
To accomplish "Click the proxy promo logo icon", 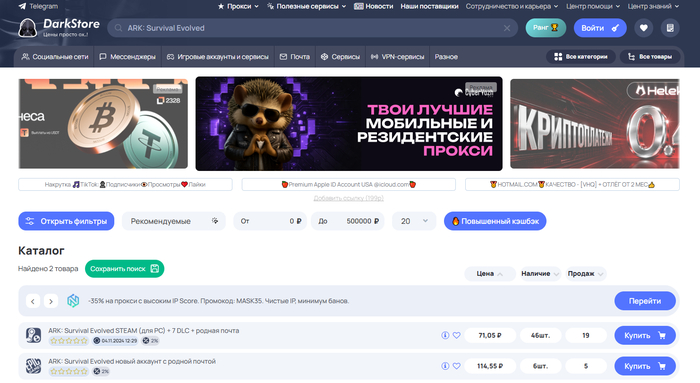I will (73, 301).
